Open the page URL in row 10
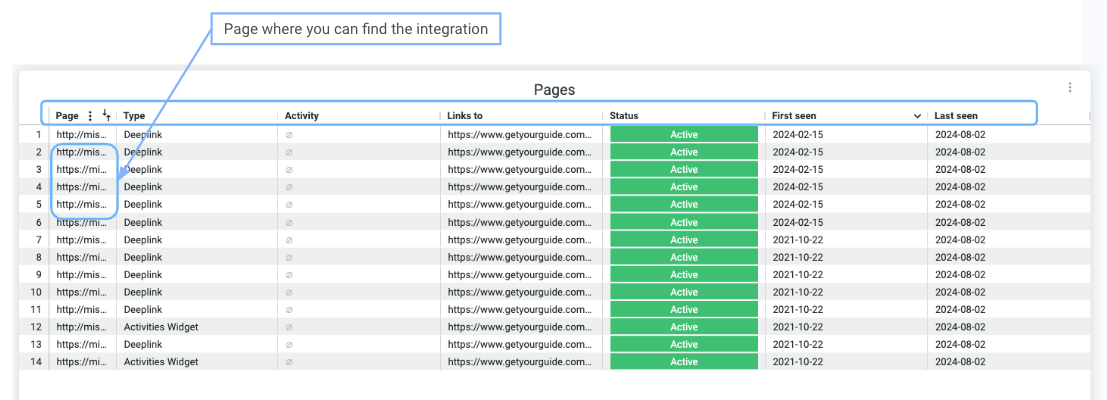Screen dimensions: 1107x400 [82, 292]
